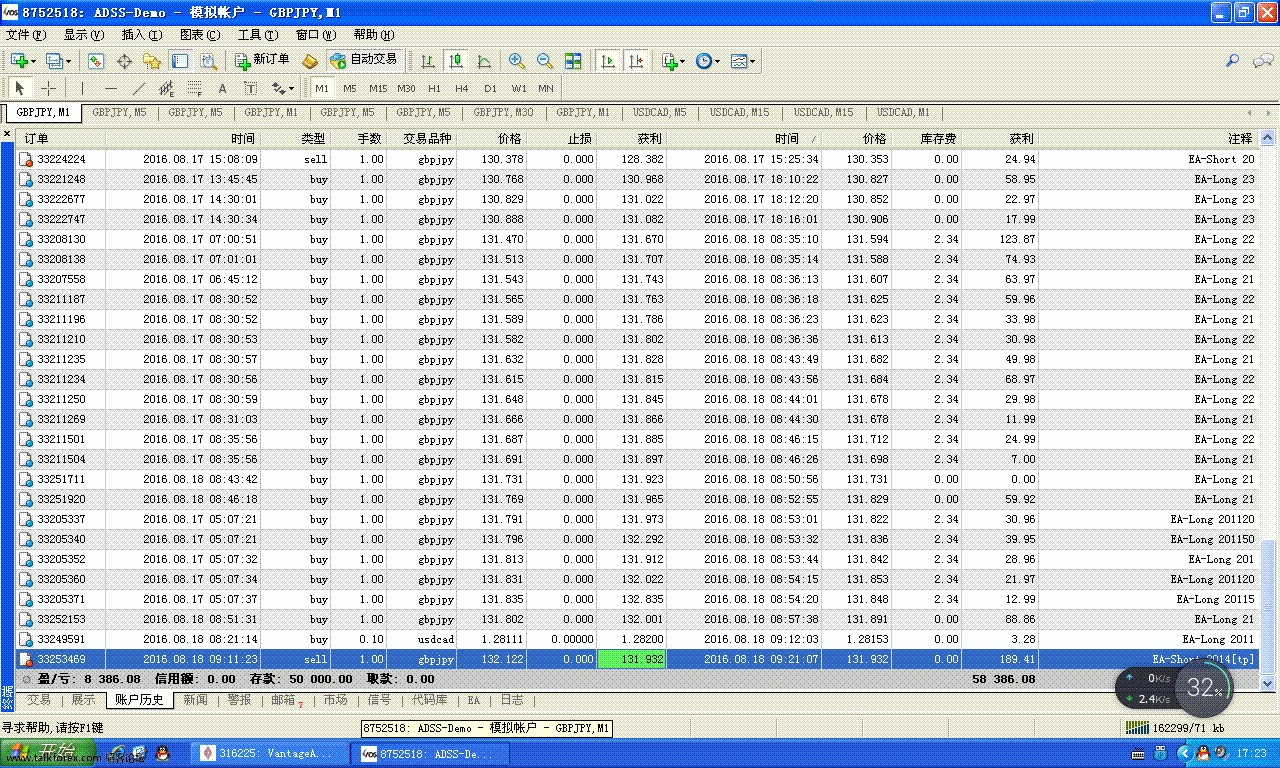Switch to the USDCAD,M5 chart tab

(x=659, y=112)
